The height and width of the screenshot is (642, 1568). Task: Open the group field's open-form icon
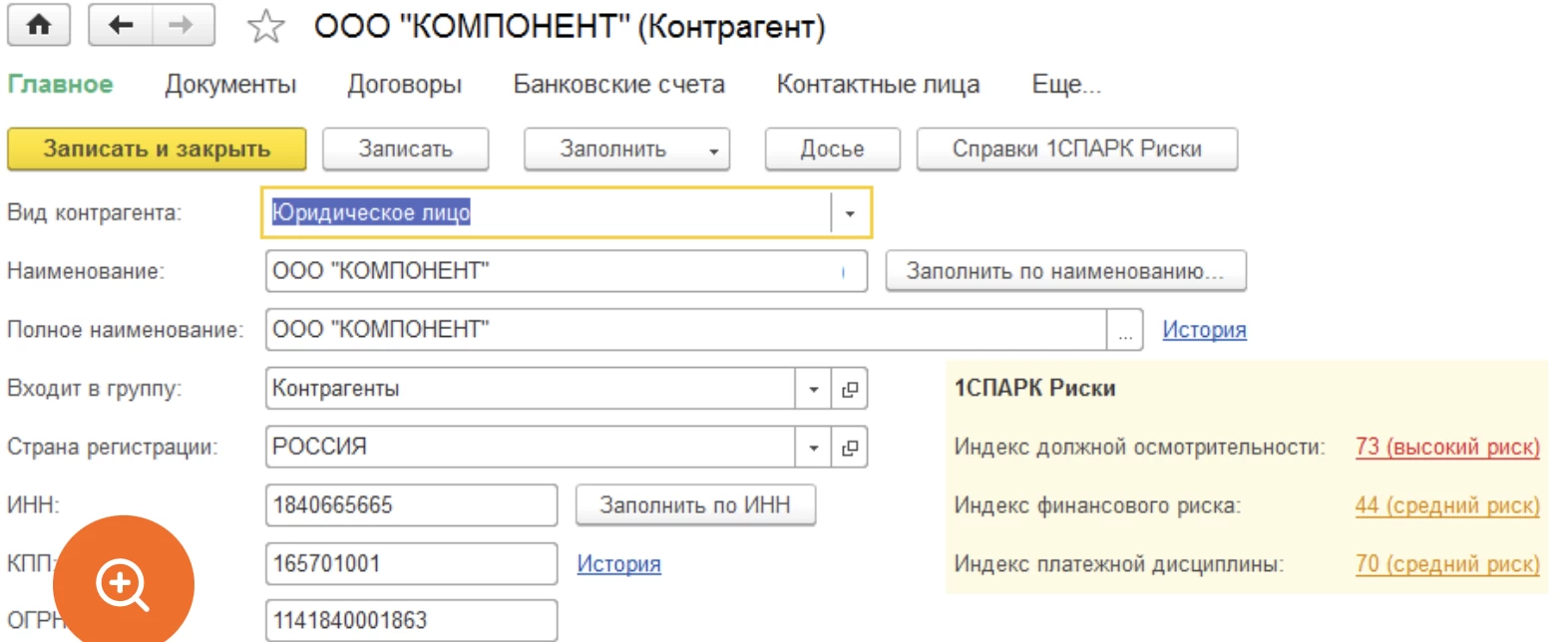tap(850, 389)
